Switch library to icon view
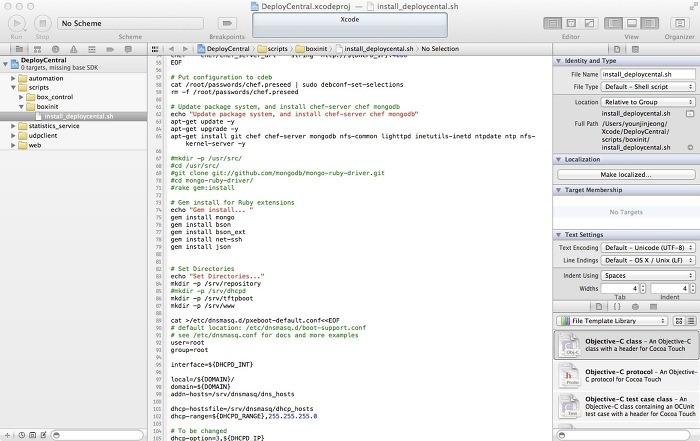This screenshot has height=441, width=700. [679, 321]
